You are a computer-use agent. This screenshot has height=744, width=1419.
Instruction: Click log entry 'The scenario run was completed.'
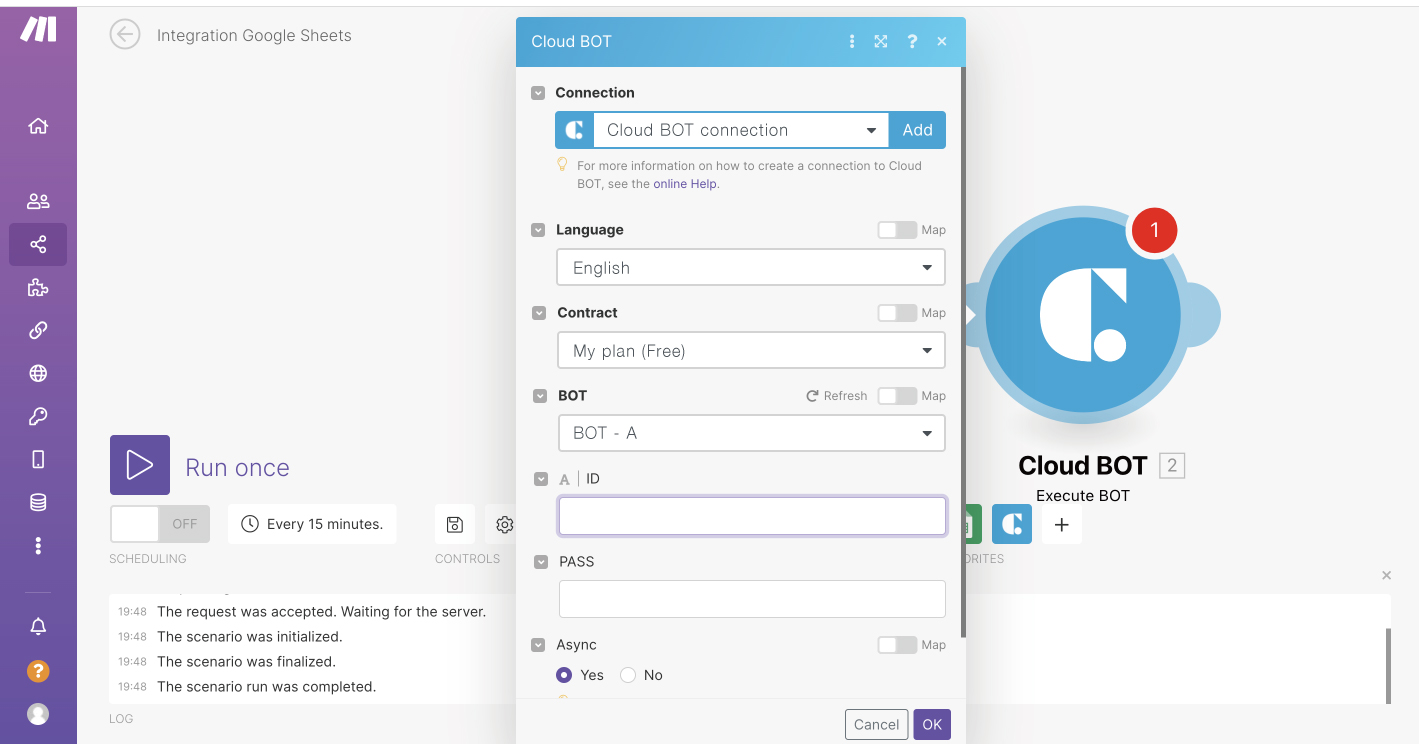[x=266, y=687]
